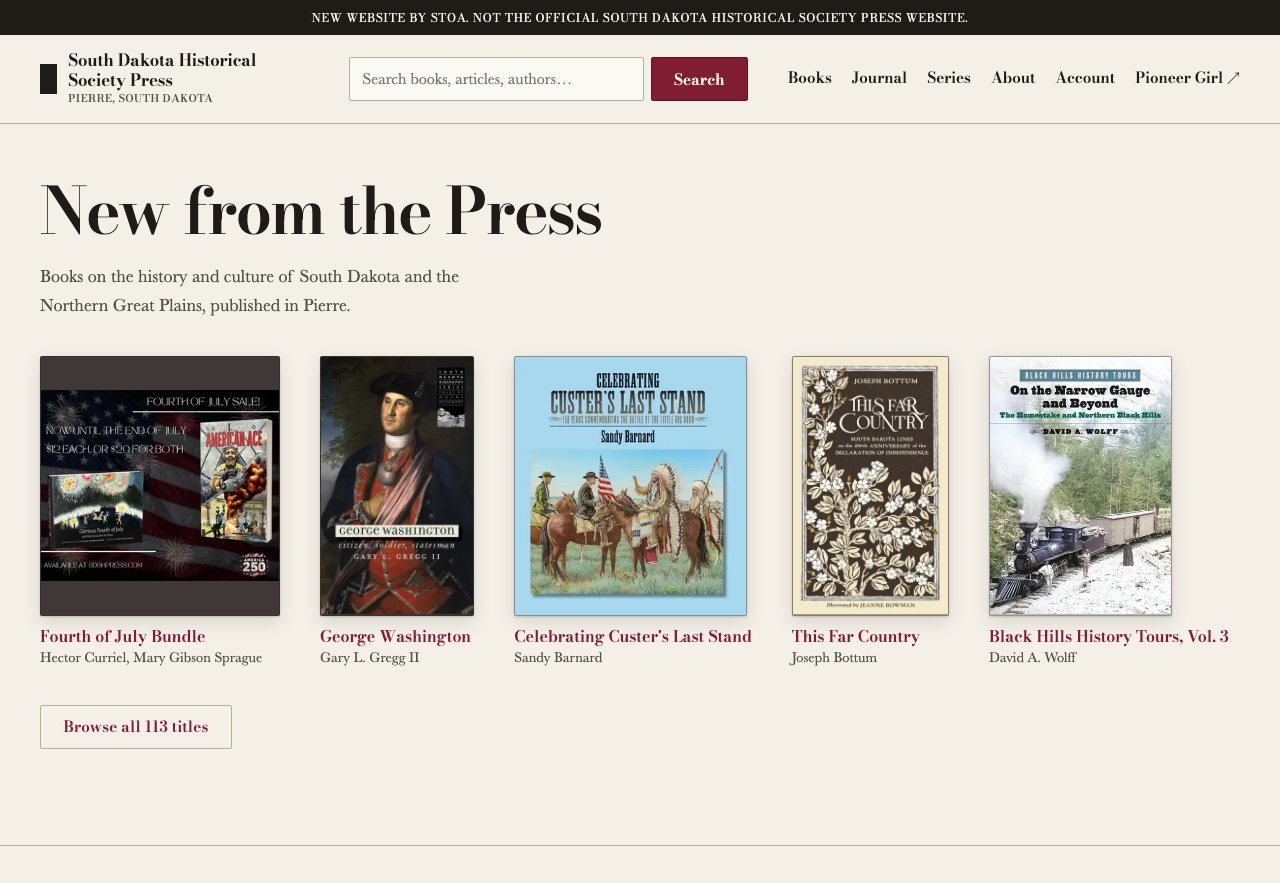Click Black Hills History Tours, Vol. 3 title
The height and width of the screenshot is (883, 1280).
tap(1109, 636)
